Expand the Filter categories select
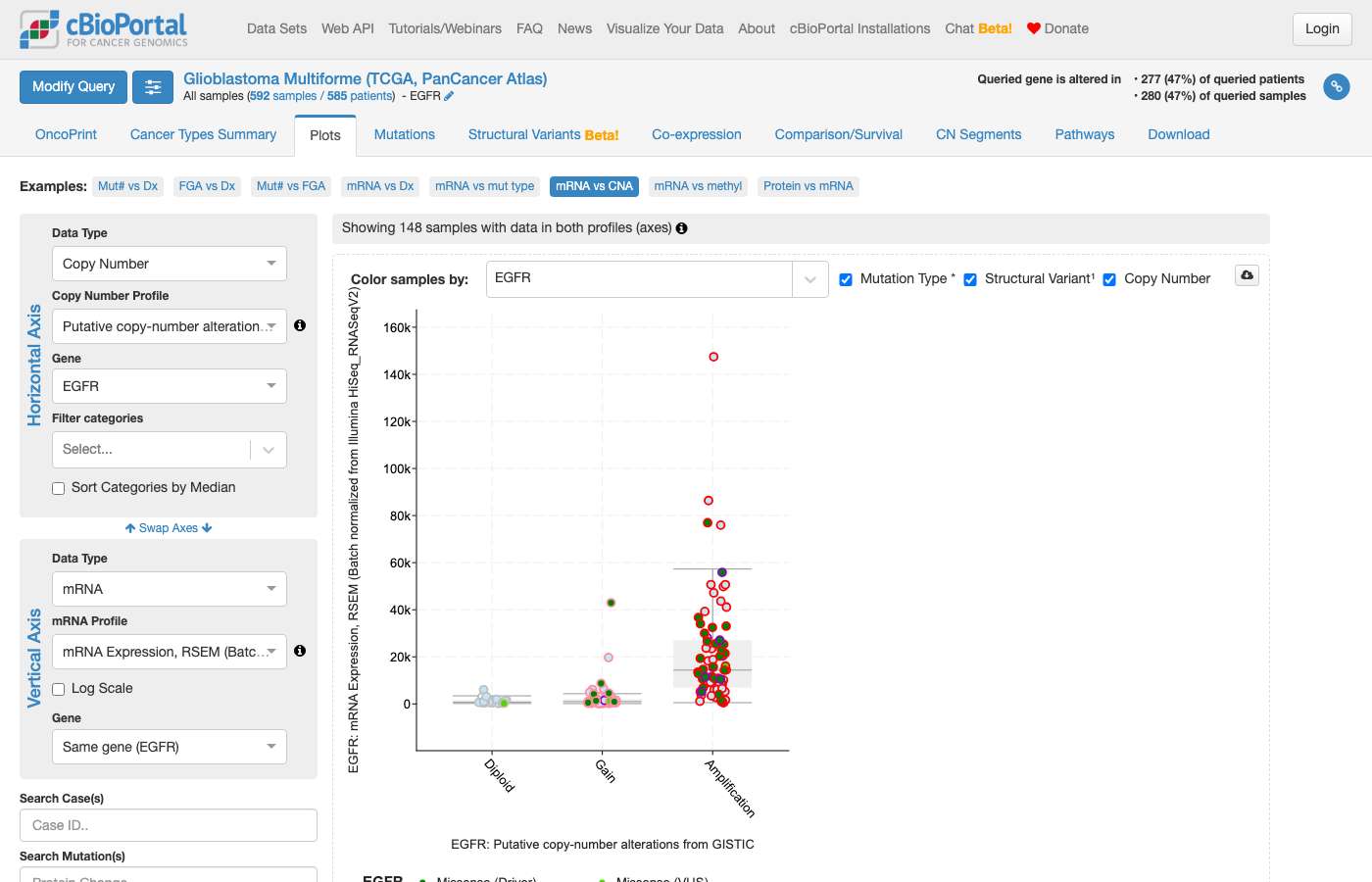Screen dimensions: 1372x882 click(170, 450)
